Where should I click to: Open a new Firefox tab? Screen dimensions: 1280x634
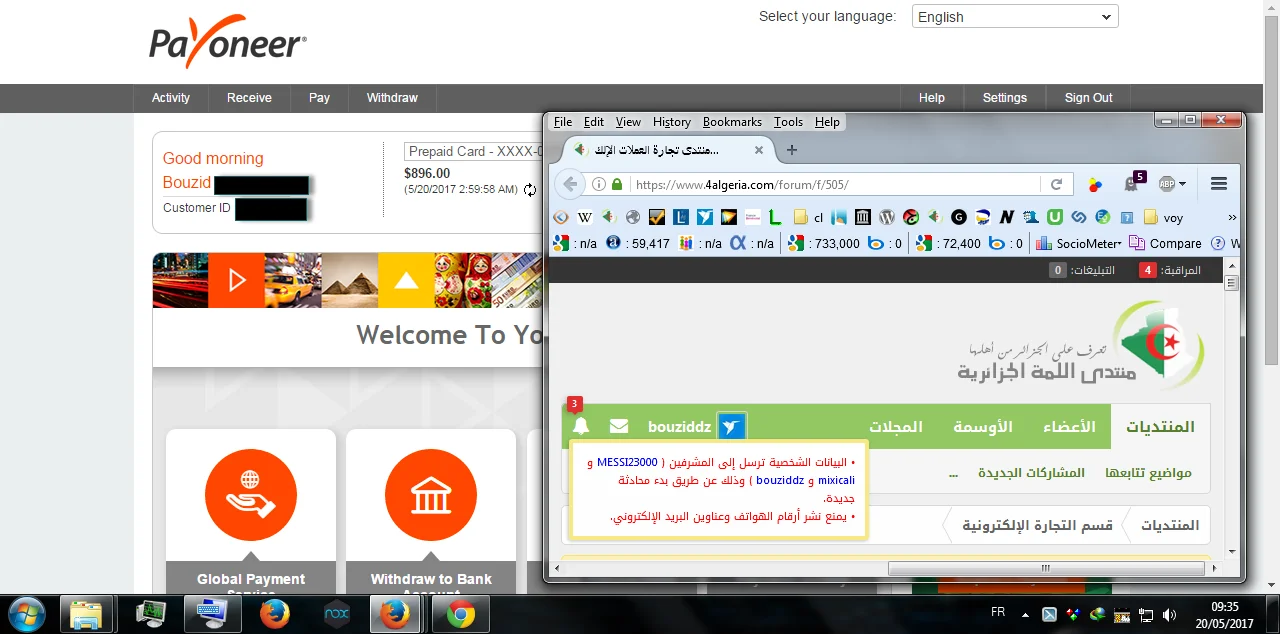pyautogui.click(x=792, y=150)
